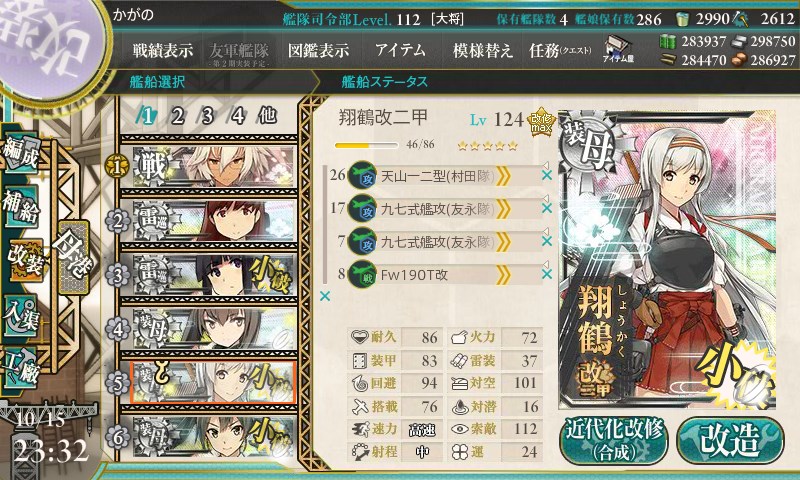Image resolution: width=800 pixels, height=480 pixels.
Task: Return to 母港 home port button
Action: click(x=74, y=257)
